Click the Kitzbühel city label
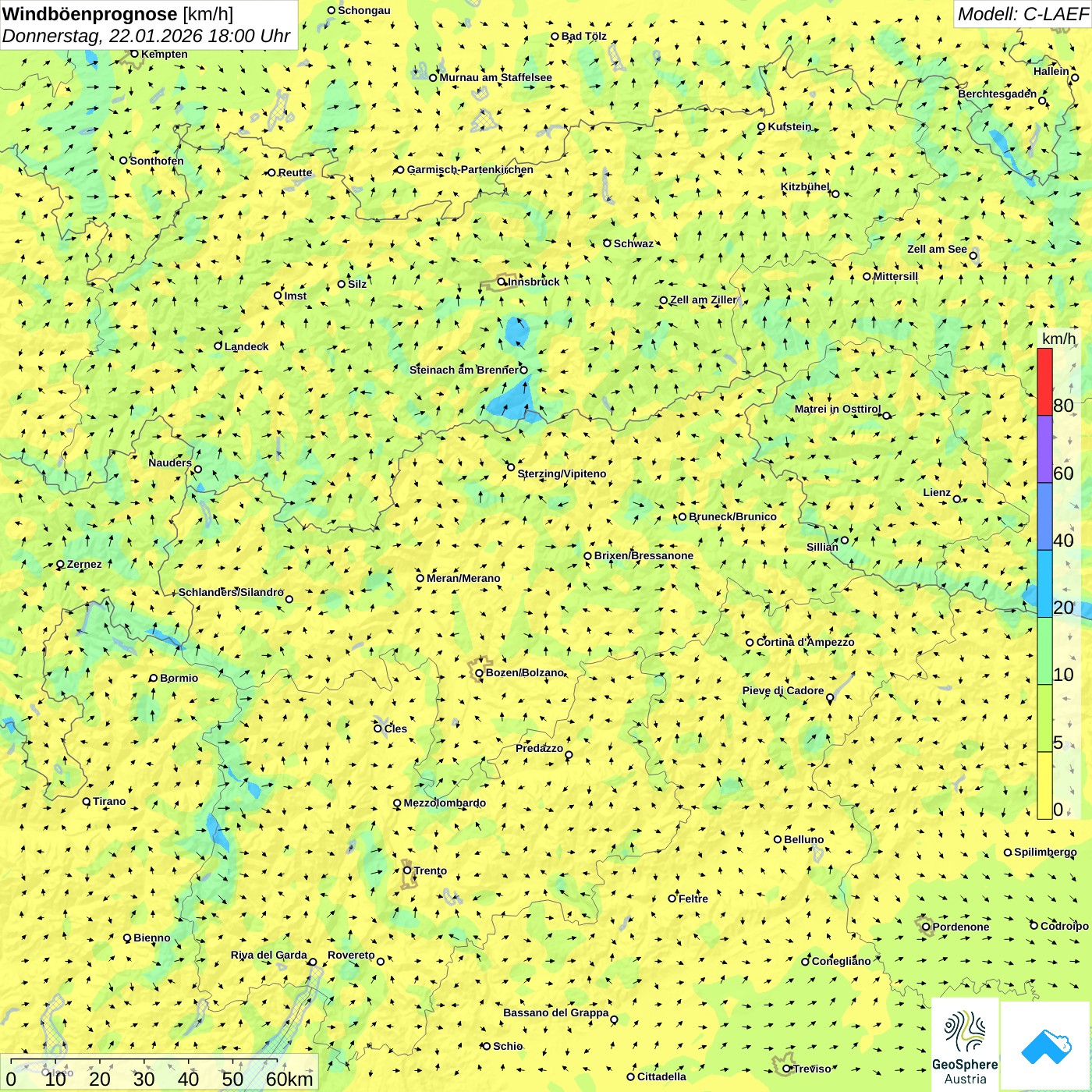 point(805,187)
